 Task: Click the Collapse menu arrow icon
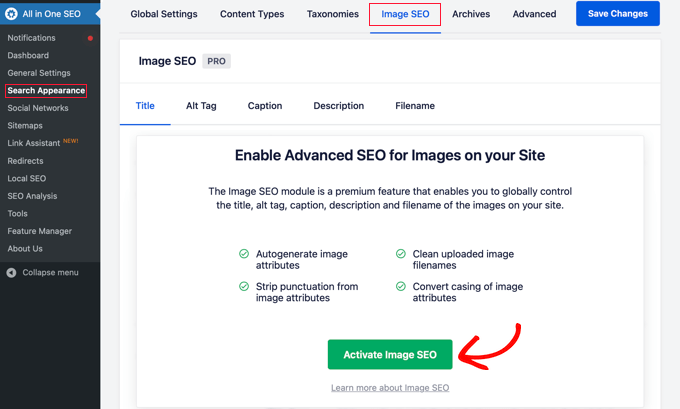click(11, 272)
